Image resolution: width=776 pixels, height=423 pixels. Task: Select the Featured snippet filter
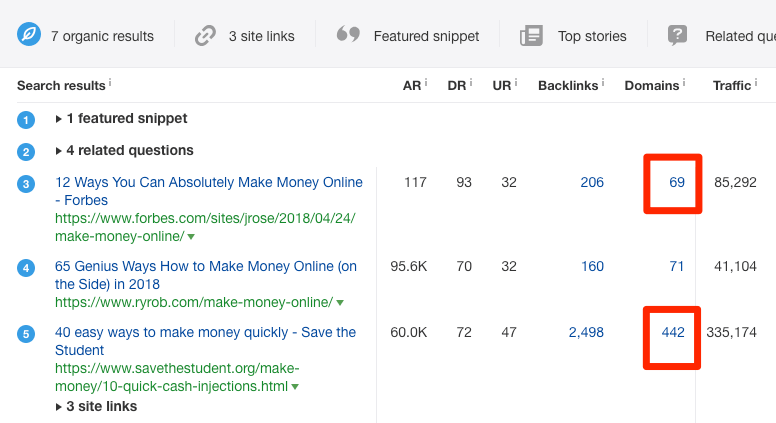point(408,36)
